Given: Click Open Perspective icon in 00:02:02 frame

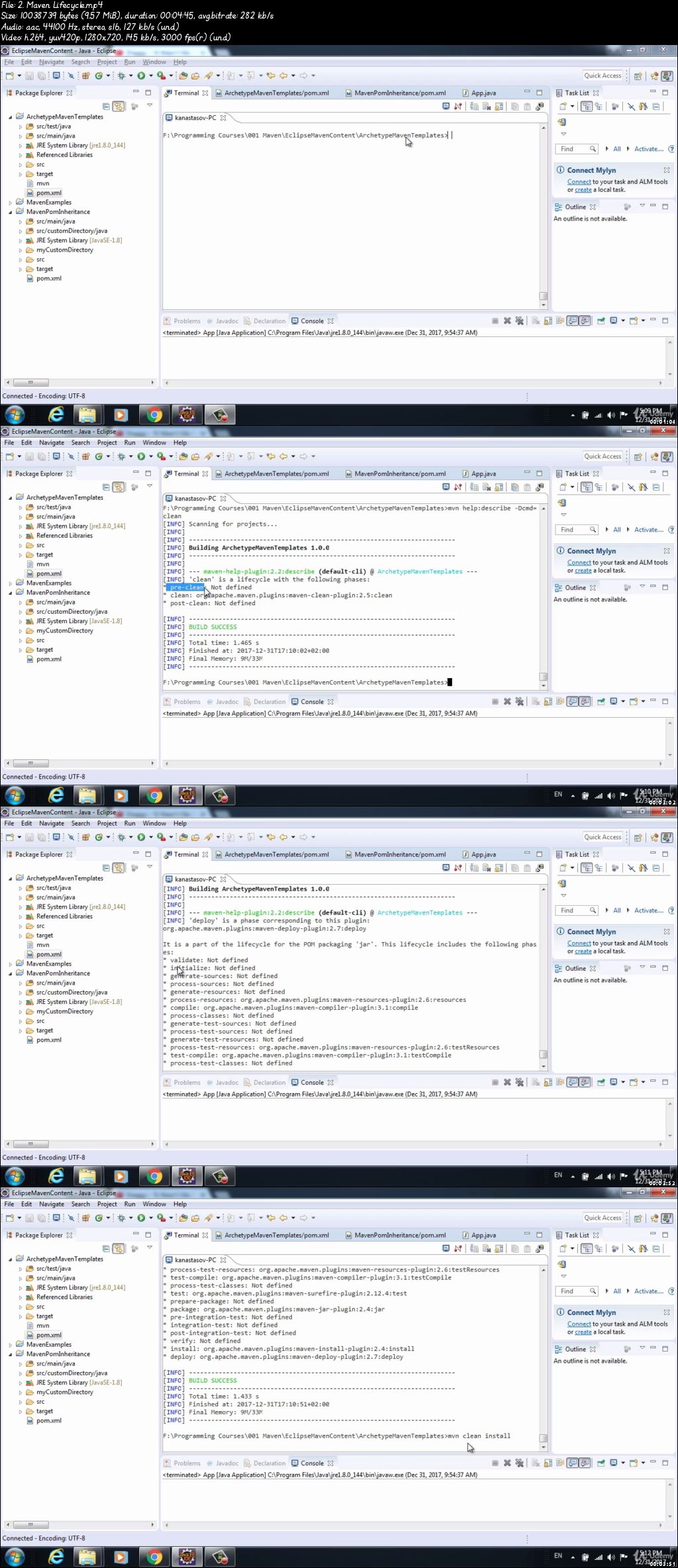Looking at the screenshot, I should 638,457.
